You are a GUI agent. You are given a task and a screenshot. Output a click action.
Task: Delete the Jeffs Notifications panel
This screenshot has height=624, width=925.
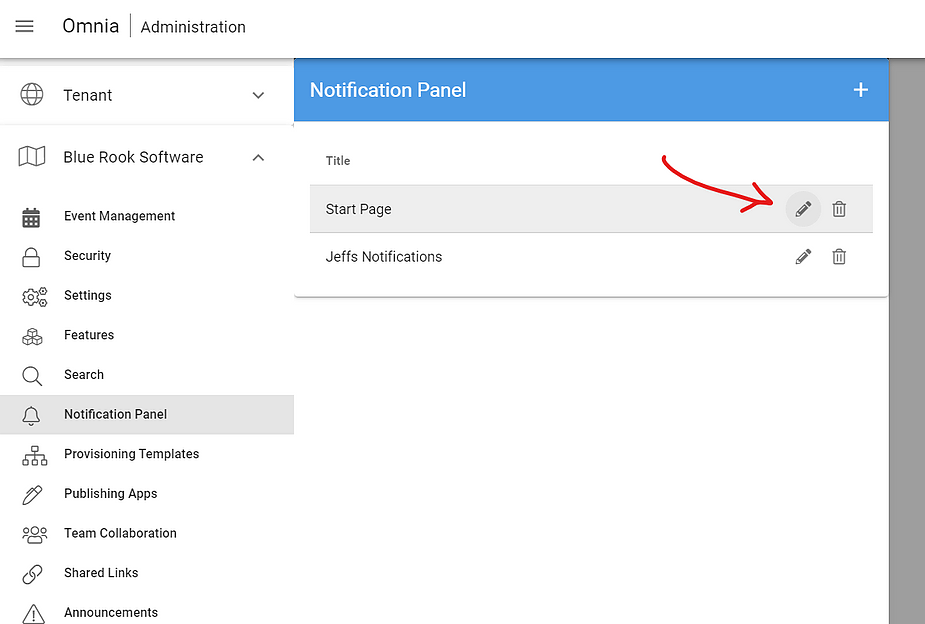coord(839,257)
